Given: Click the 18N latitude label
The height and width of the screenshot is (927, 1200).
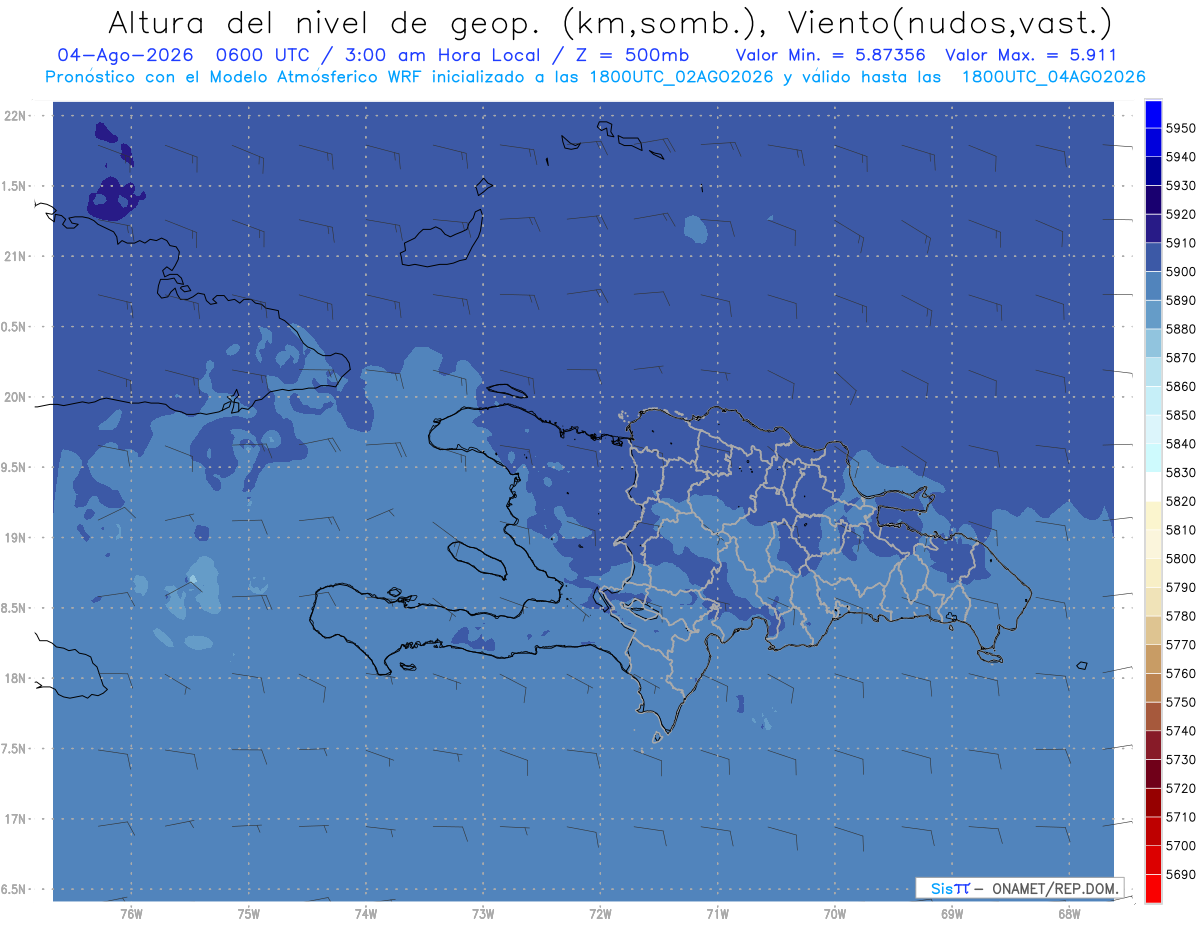Looking at the screenshot, I should point(15,679).
